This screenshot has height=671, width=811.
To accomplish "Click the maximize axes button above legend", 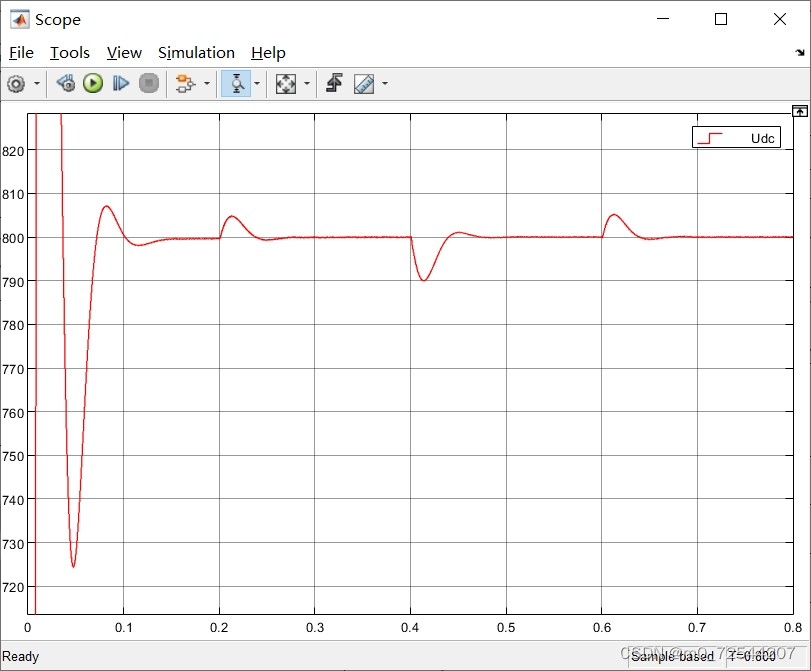I will [800, 111].
